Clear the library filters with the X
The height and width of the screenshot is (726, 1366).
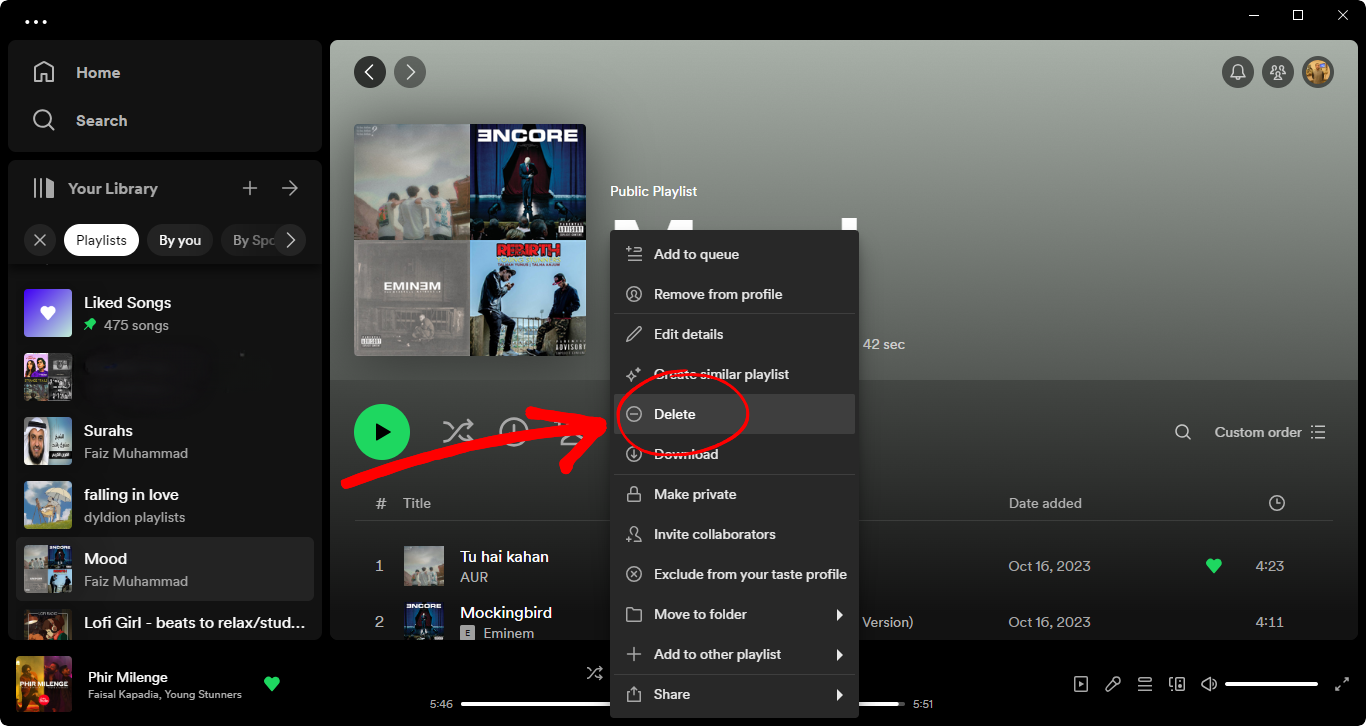click(40, 240)
